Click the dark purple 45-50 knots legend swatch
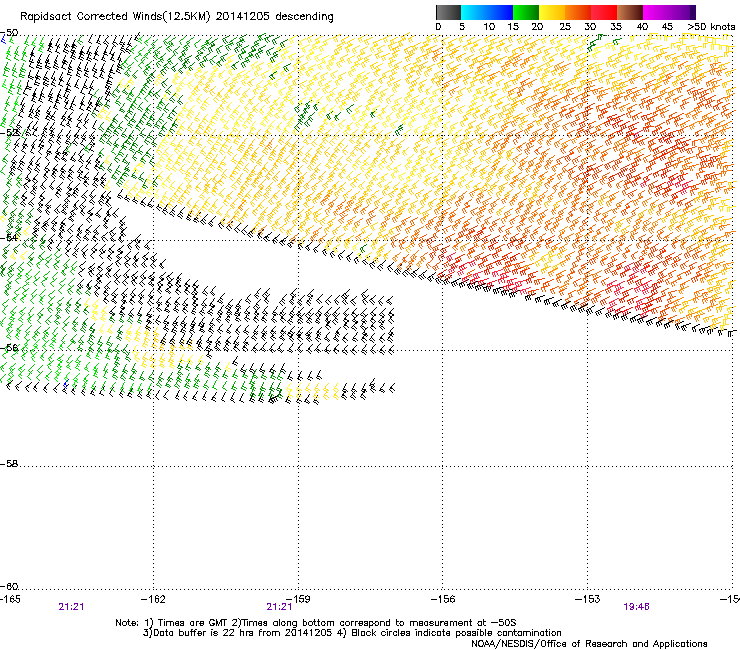The image size is (740, 650). [682, 12]
